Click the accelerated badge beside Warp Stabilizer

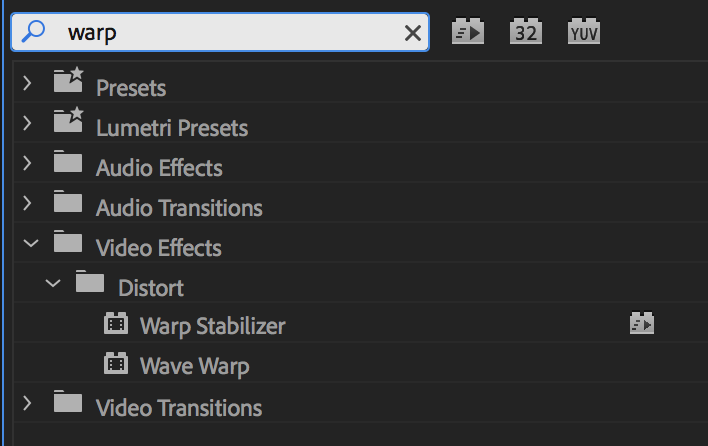pyautogui.click(x=641, y=323)
